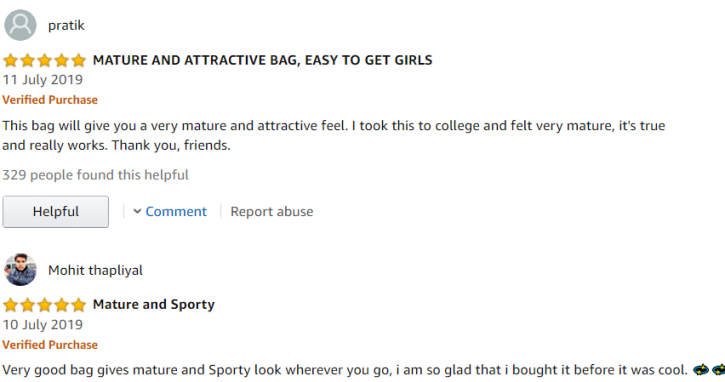Open review titled Mature and Sporty
Image resolution: width=725 pixels, height=382 pixels.
tap(154, 304)
